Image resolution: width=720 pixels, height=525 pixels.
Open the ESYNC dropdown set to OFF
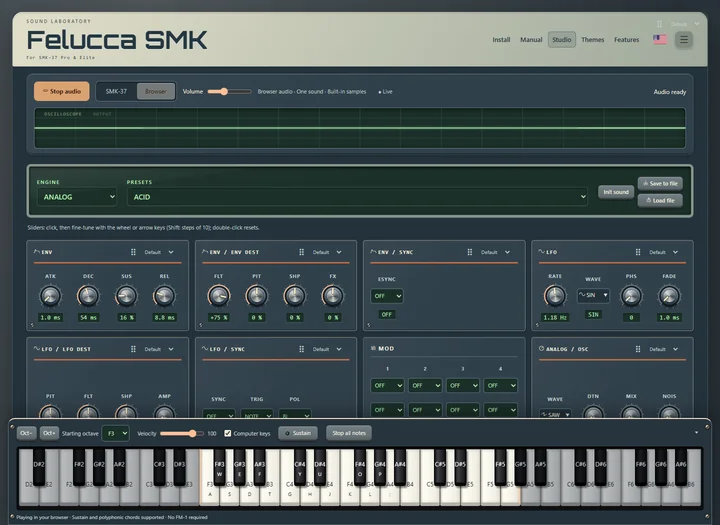387,296
